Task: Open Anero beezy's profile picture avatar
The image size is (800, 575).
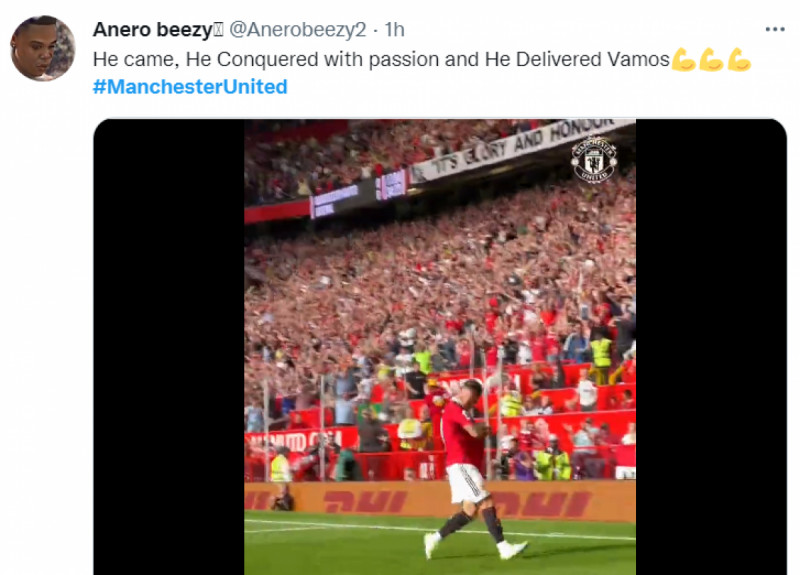Action: pyautogui.click(x=43, y=48)
